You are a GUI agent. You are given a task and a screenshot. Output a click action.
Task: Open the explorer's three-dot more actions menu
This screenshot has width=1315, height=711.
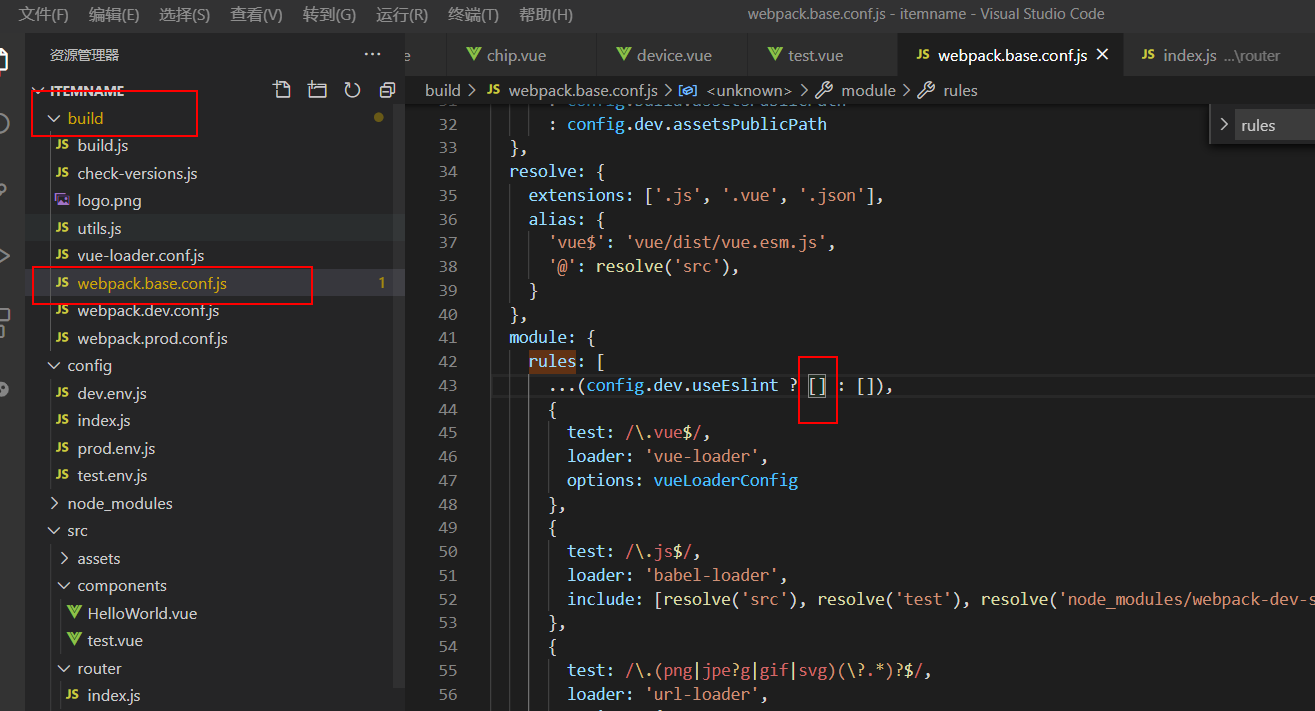coord(372,55)
